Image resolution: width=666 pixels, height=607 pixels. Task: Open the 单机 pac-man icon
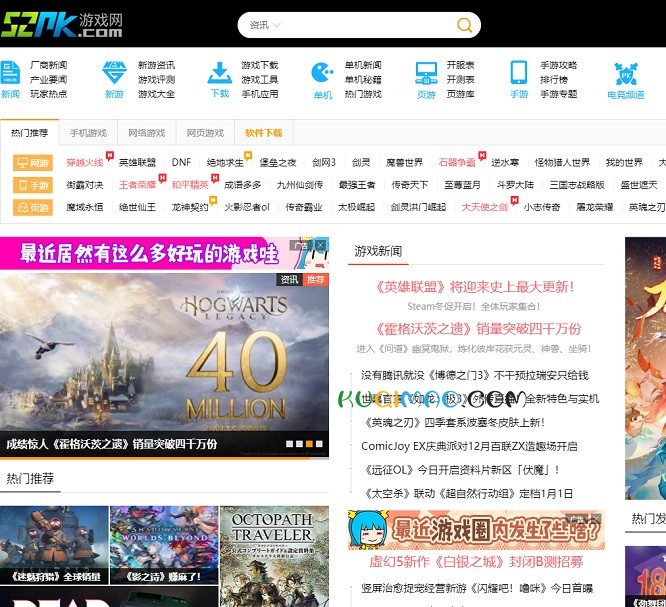[x=323, y=81]
